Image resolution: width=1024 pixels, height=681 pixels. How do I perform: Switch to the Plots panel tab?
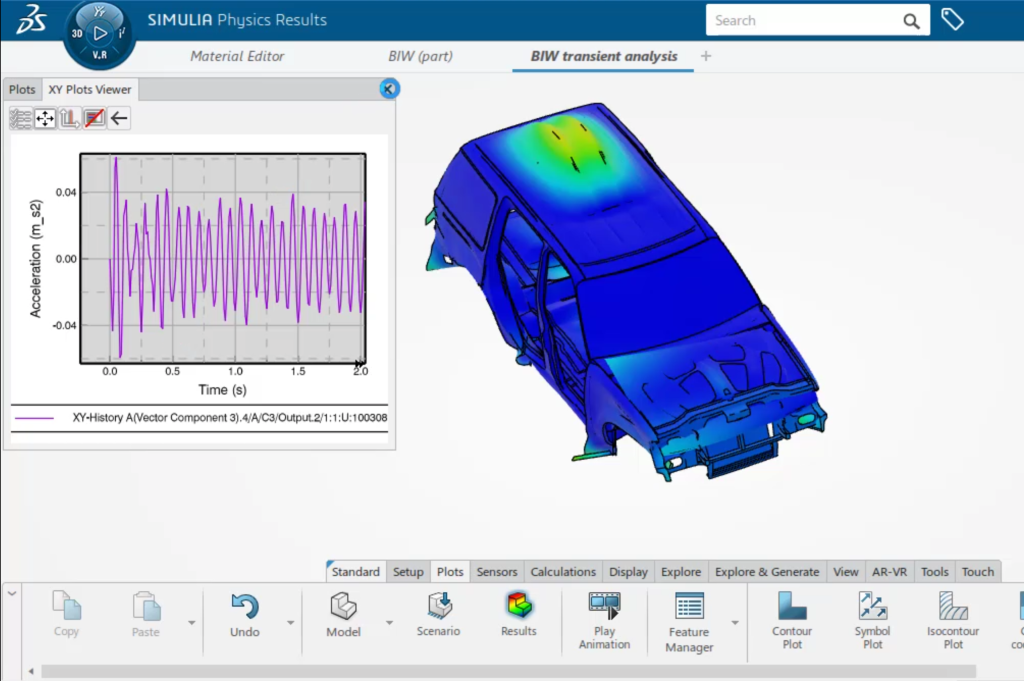click(22, 89)
